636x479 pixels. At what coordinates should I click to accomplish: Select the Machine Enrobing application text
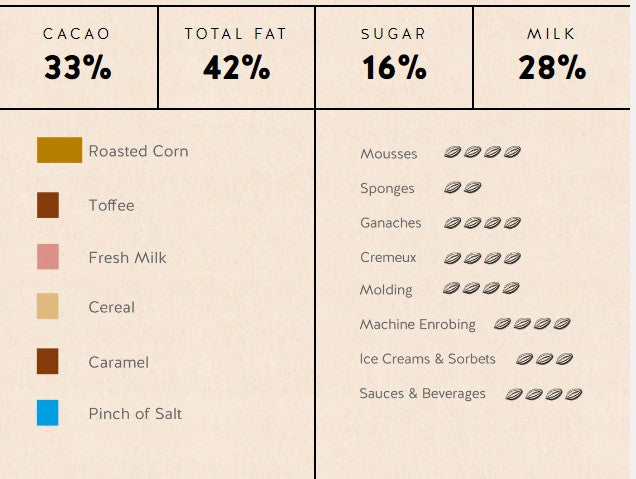point(417,324)
